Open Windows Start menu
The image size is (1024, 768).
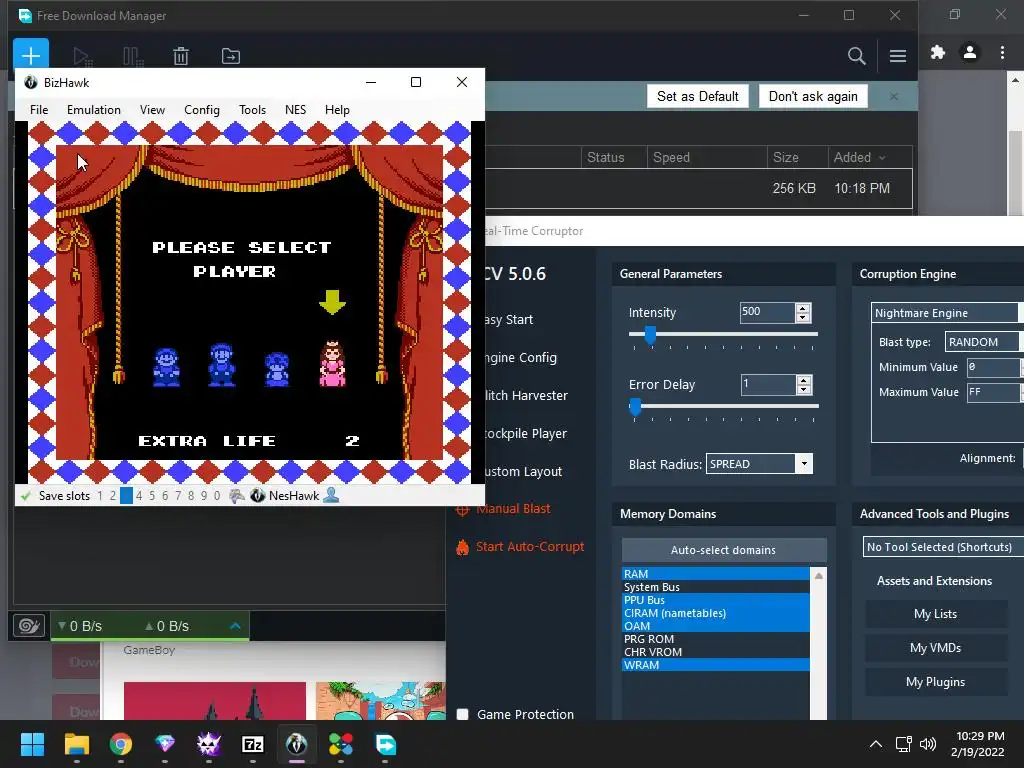coord(32,744)
